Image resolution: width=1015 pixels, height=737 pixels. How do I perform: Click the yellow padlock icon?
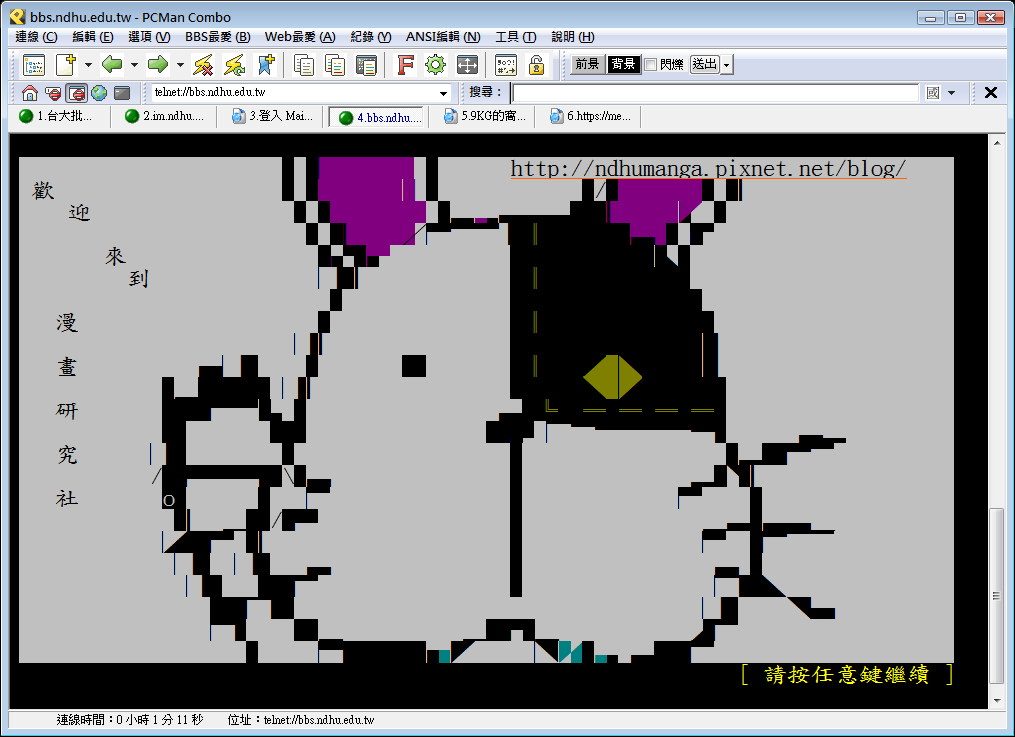[536, 65]
